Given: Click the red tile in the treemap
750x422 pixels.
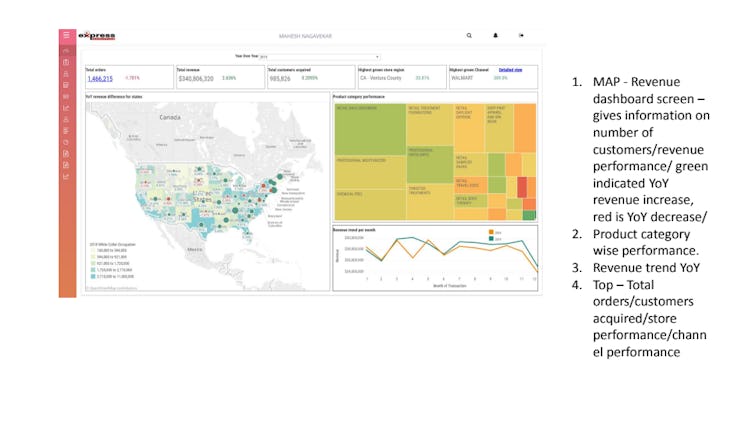Looking at the screenshot, I should click(x=522, y=187).
